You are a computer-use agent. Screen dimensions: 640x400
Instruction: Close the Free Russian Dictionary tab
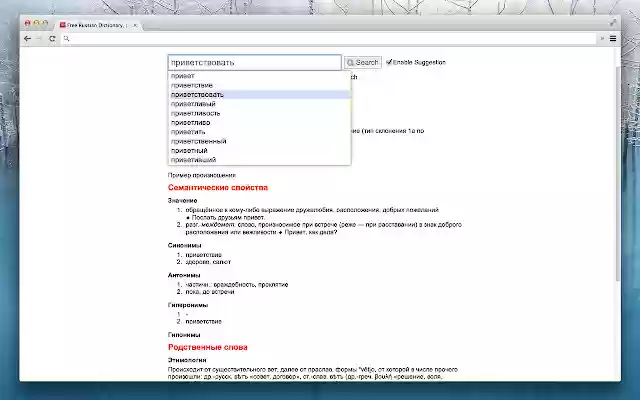(x=135, y=25)
